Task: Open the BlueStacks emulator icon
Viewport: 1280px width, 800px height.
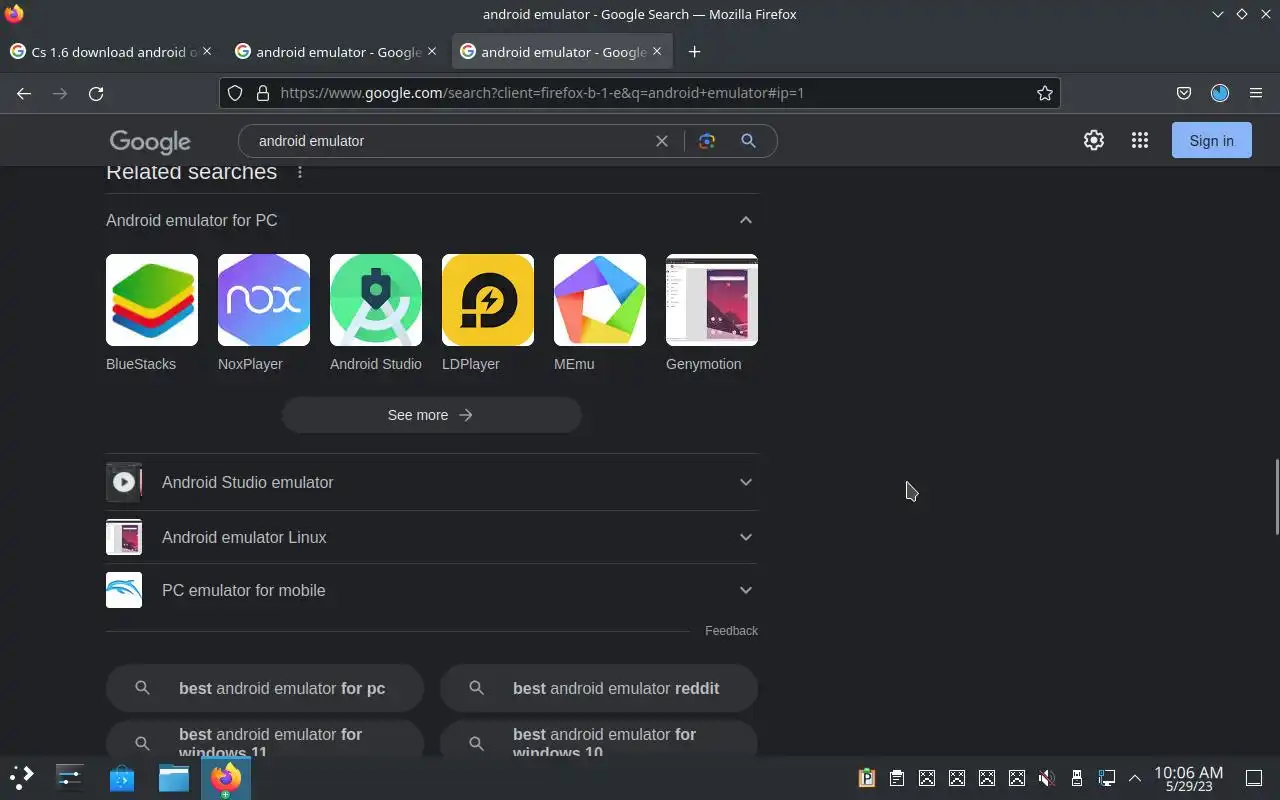Action: pyautogui.click(x=152, y=300)
